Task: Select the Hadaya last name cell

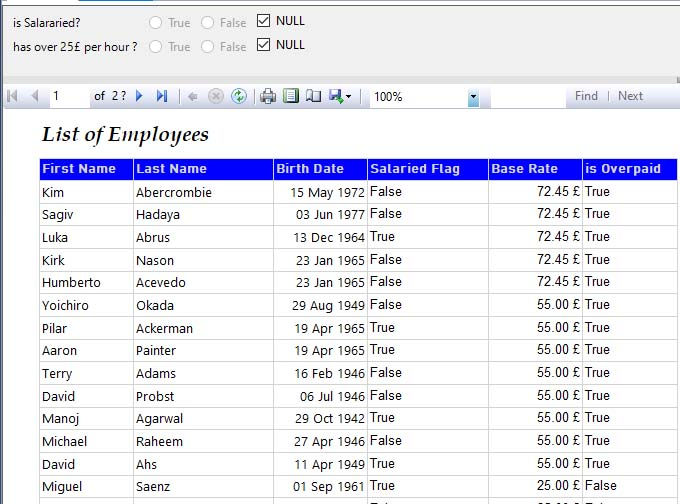Action: (x=203, y=214)
